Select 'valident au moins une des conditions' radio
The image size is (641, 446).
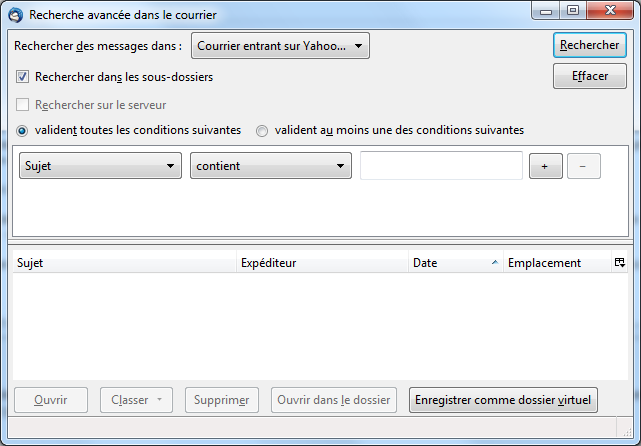tap(262, 131)
